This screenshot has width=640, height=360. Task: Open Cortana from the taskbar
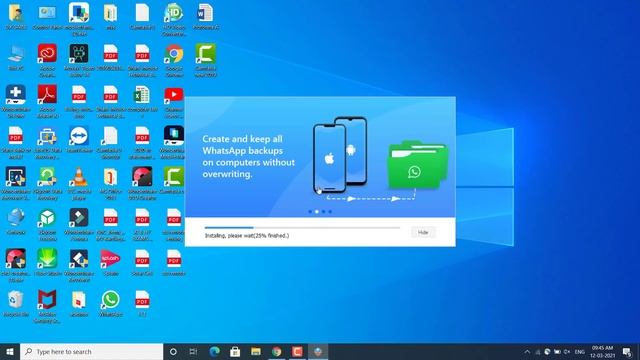[173, 351]
